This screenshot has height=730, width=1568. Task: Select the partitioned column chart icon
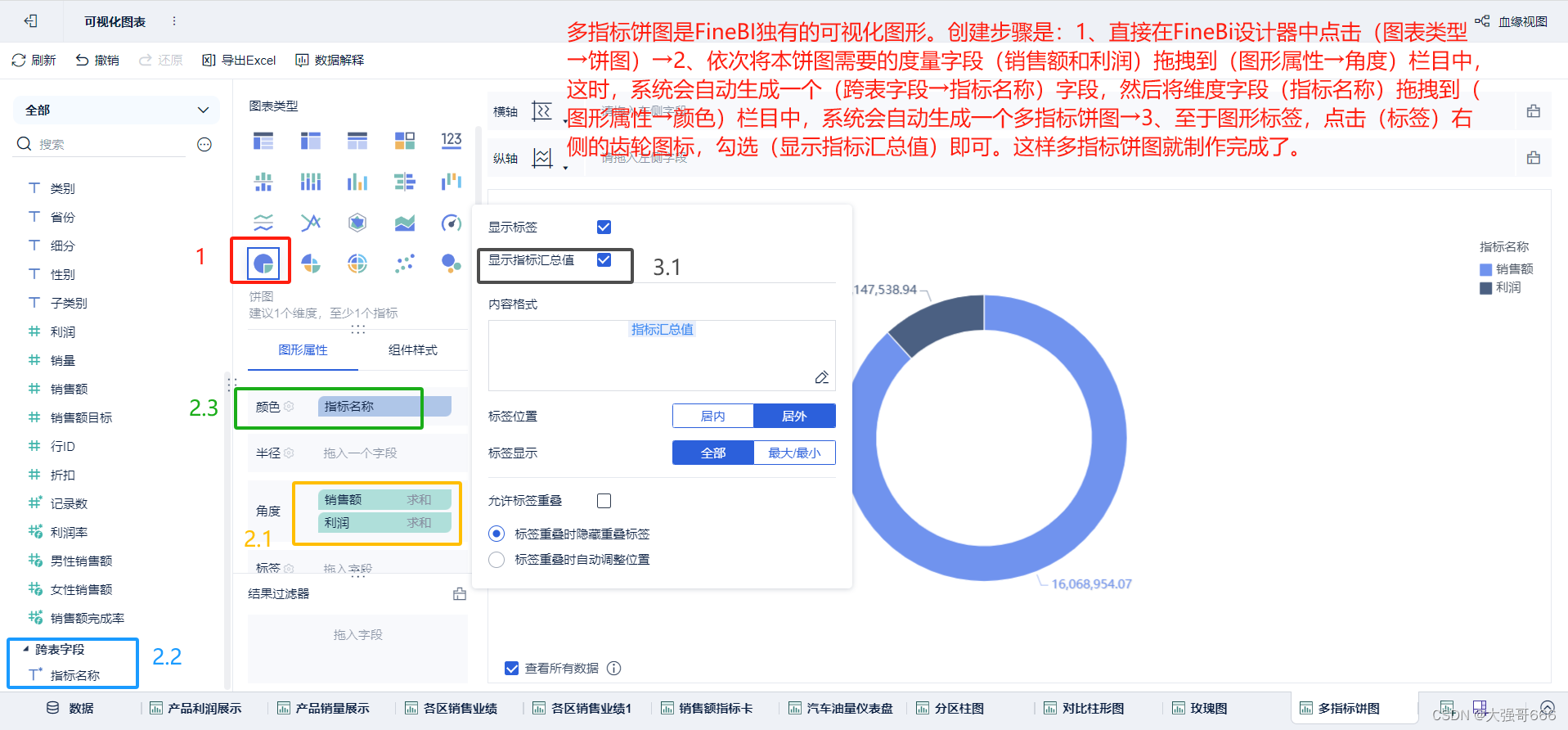coord(263,182)
